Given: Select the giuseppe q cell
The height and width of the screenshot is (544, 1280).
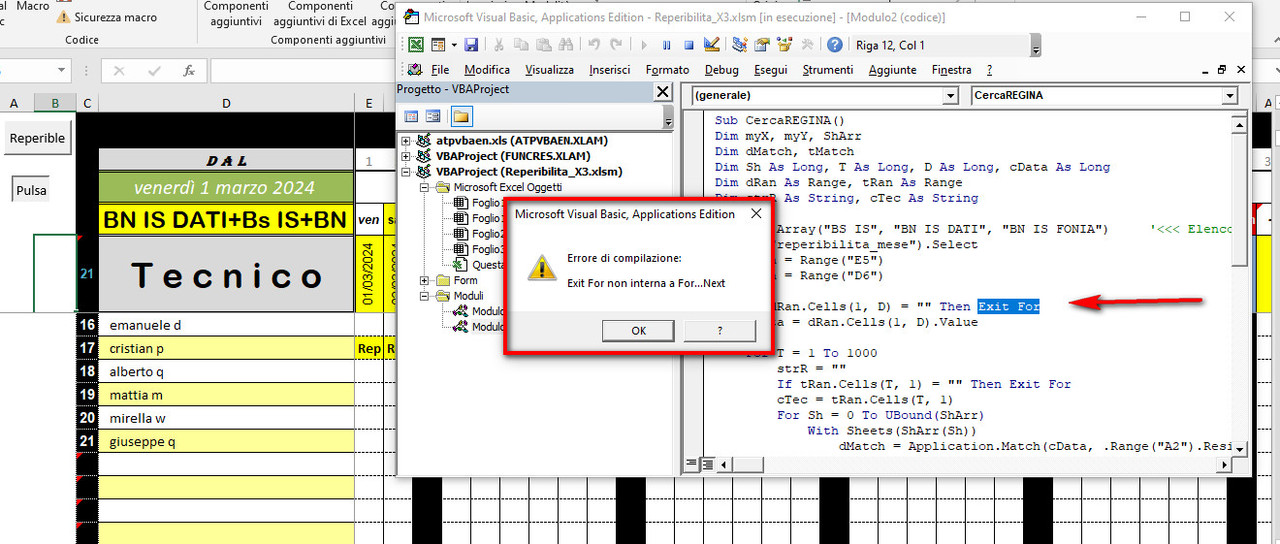Looking at the screenshot, I should 227,440.
